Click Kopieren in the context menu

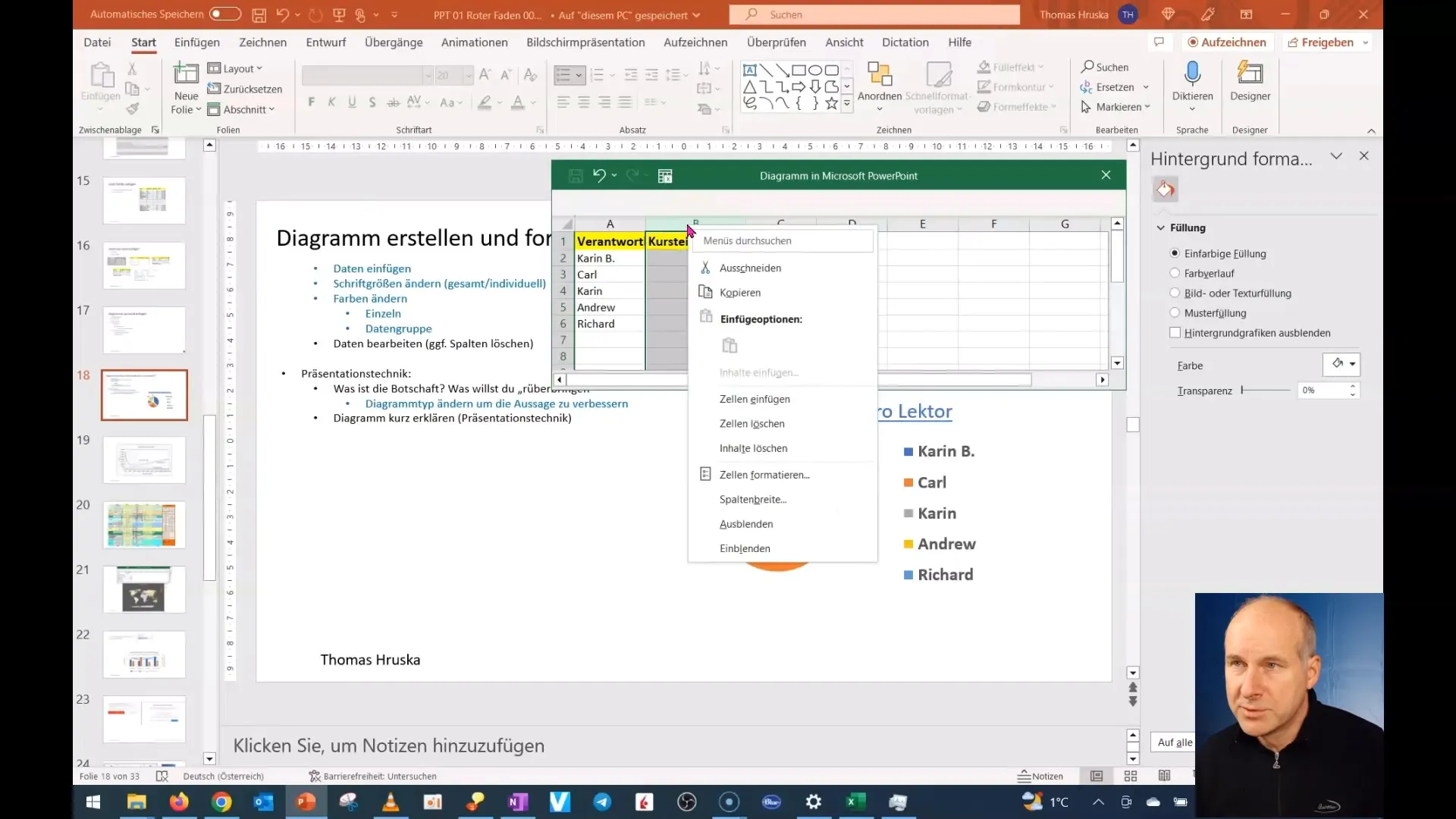(x=740, y=292)
